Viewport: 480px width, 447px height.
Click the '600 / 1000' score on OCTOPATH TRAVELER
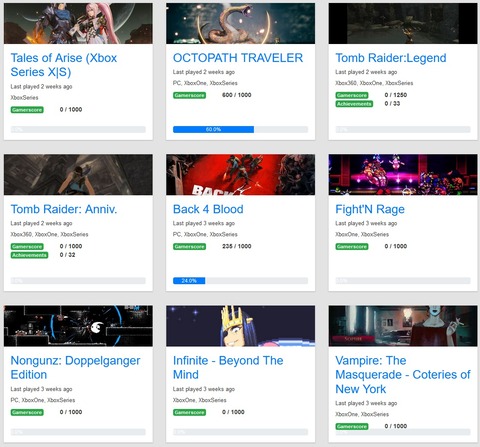[237, 95]
